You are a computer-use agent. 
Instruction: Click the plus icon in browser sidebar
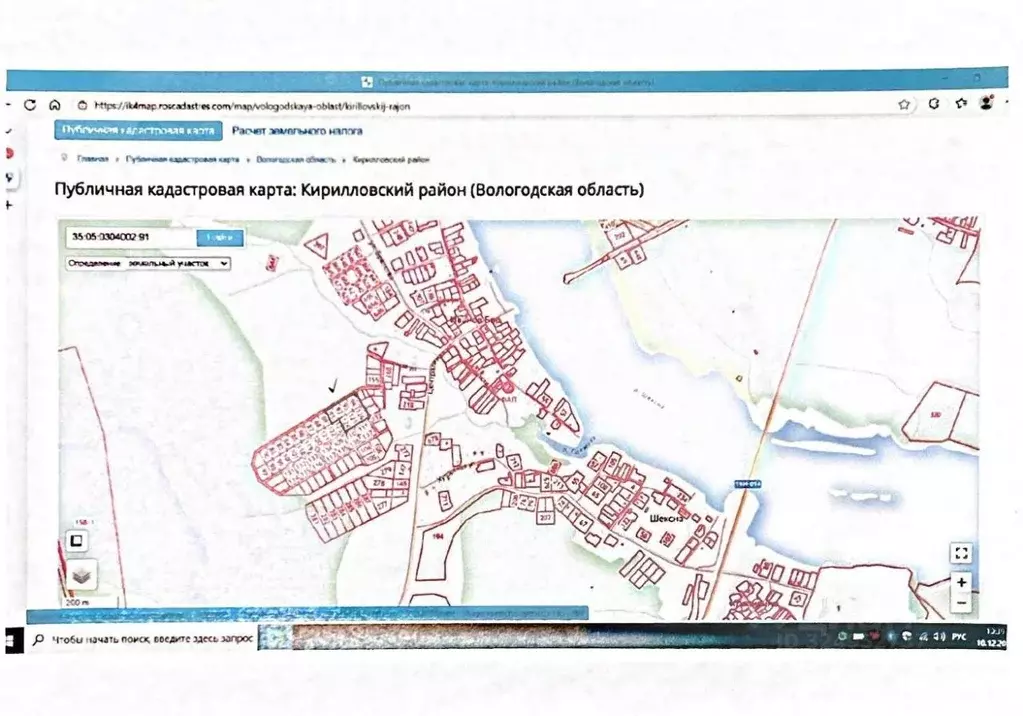tap(10, 204)
